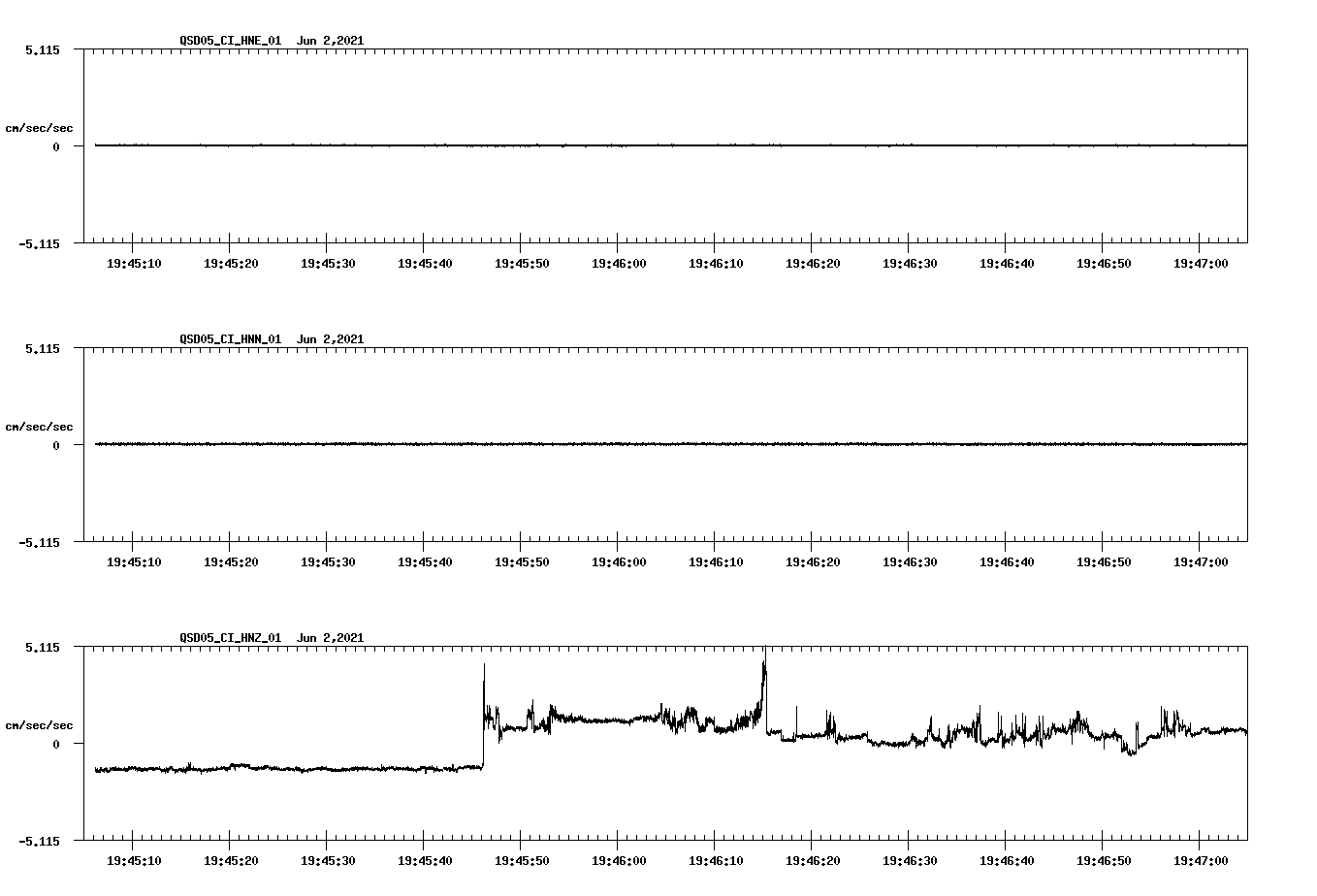Click the QSD05_CI_HNN_01 chart title
The height and width of the screenshot is (896, 1317).
(x=272, y=339)
